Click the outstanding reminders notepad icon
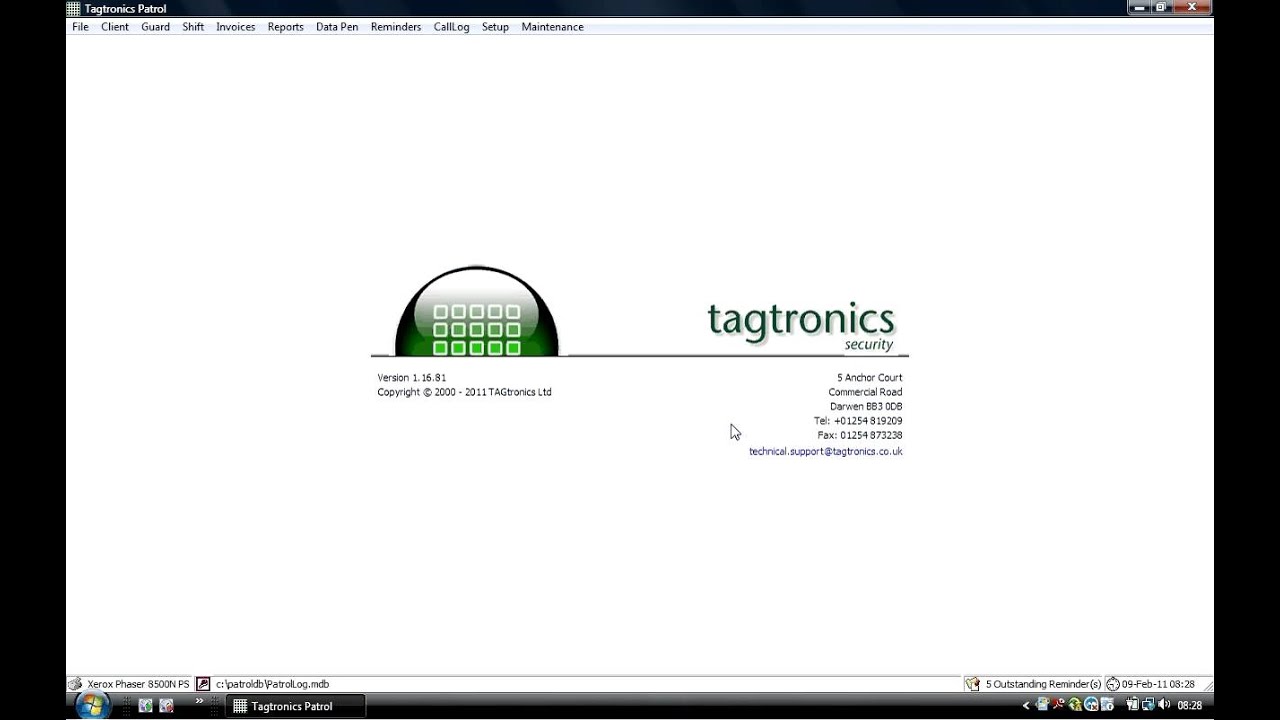This screenshot has width=1280, height=720. point(972,684)
